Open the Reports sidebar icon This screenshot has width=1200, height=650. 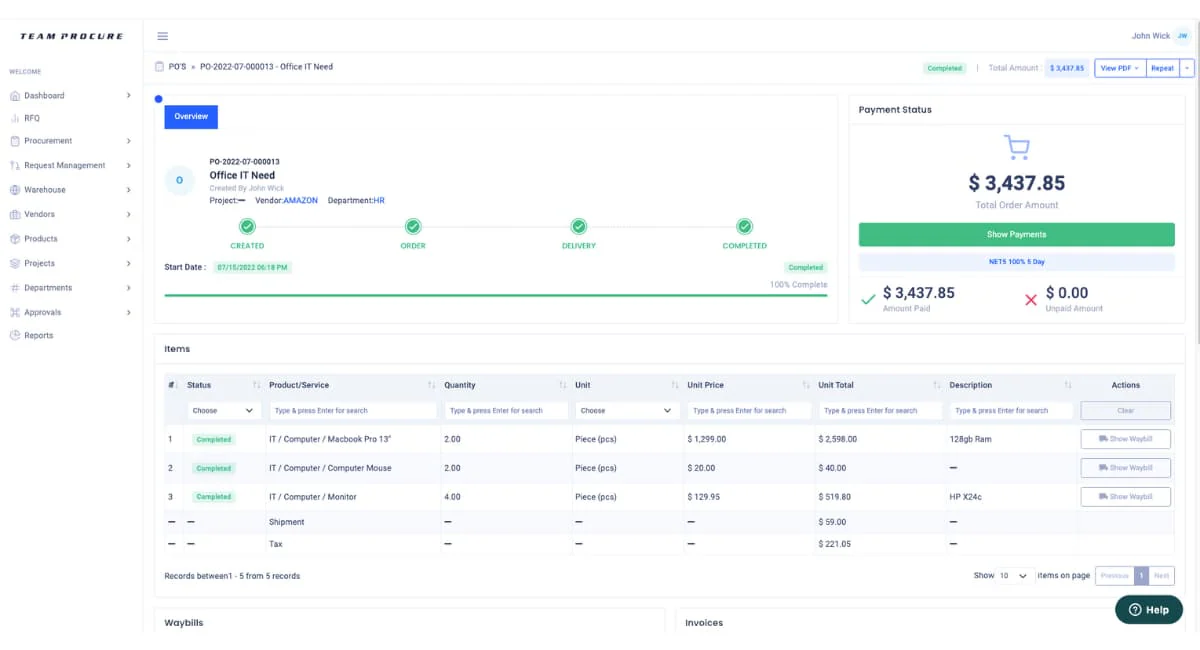click(15, 336)
